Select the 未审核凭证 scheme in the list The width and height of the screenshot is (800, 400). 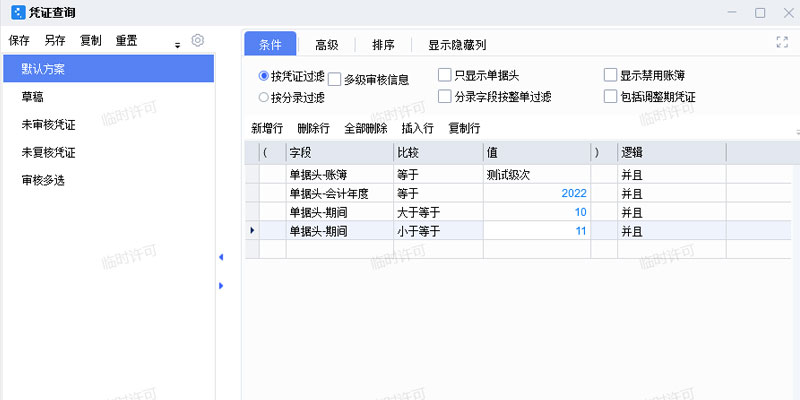(x=49, y=125)
